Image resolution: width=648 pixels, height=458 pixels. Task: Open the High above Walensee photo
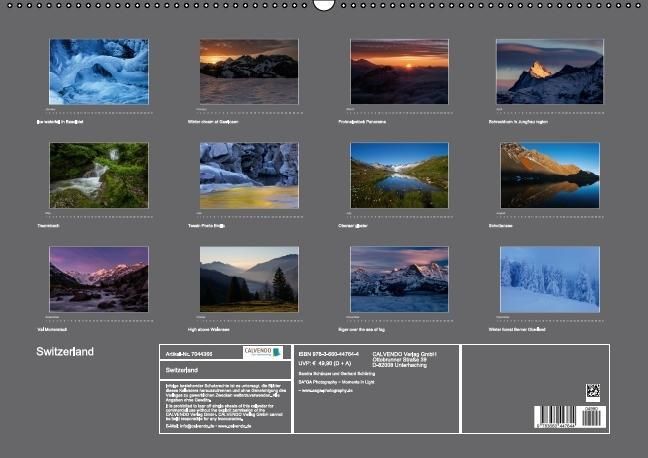[249, 279]
